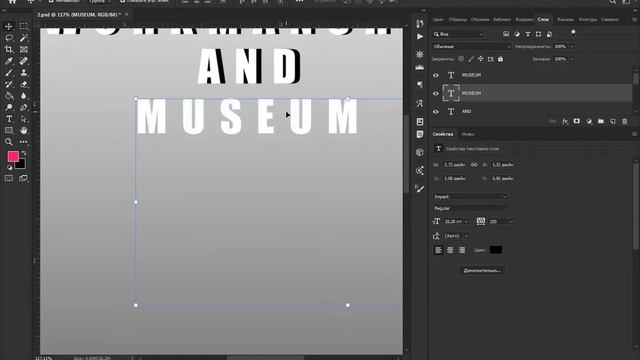The width and height of the screenshot is (640, 360).
Task: Add layer style with fx icon
Action: [x=565, y=122]
